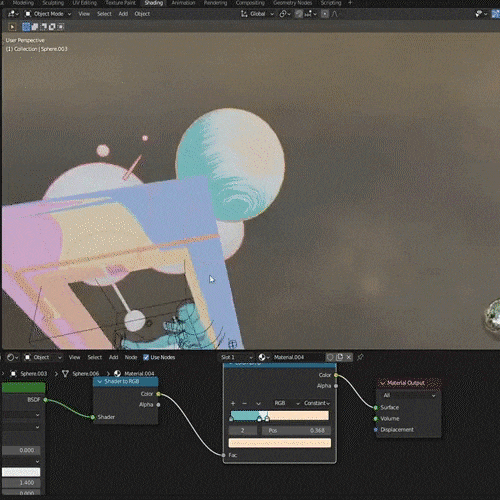
Task: Select the new selection mode icon
Action: pyautogui.click(x=26, y=27)
